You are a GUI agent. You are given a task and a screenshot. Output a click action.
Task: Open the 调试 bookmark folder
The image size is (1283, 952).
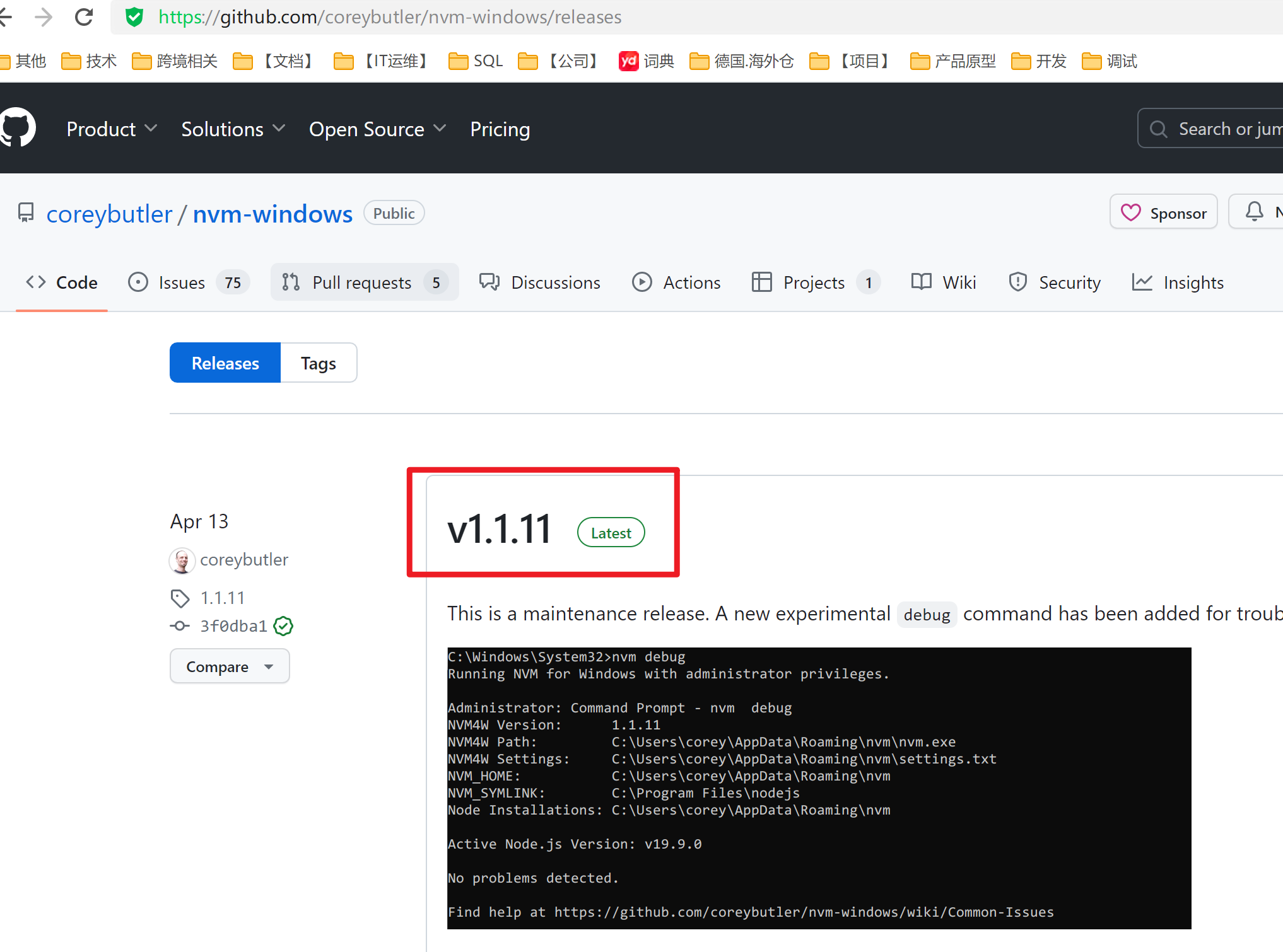pyautogui.click(x=1109, y=61)
